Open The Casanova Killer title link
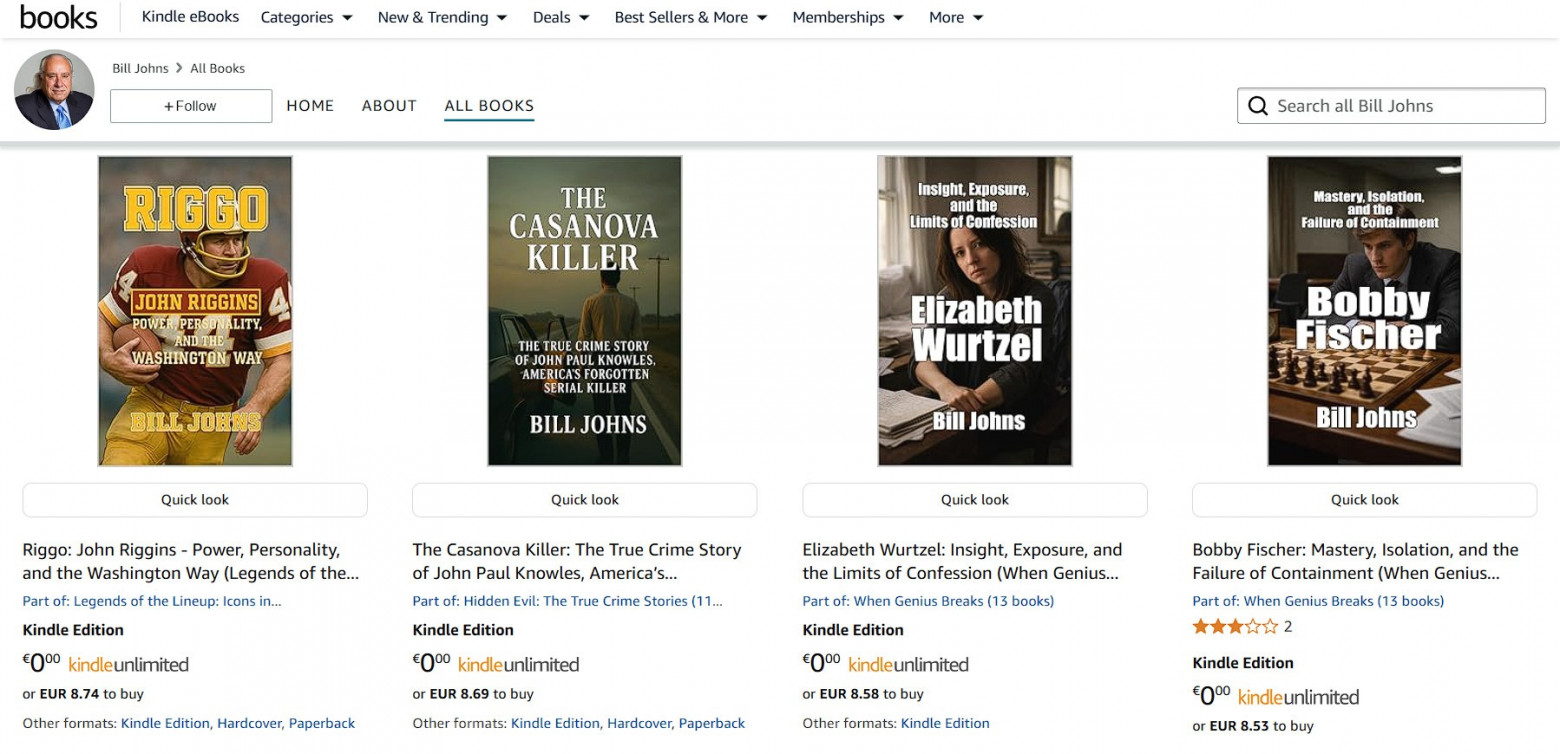This screenshot has width=1560, height=754. point(577,561)
